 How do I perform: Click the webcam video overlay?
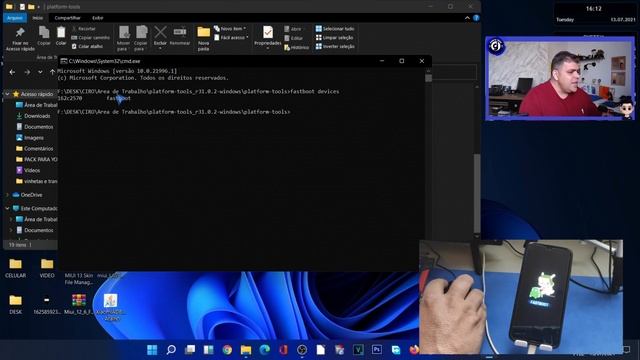pyautogui.click(x=560, y=78)
